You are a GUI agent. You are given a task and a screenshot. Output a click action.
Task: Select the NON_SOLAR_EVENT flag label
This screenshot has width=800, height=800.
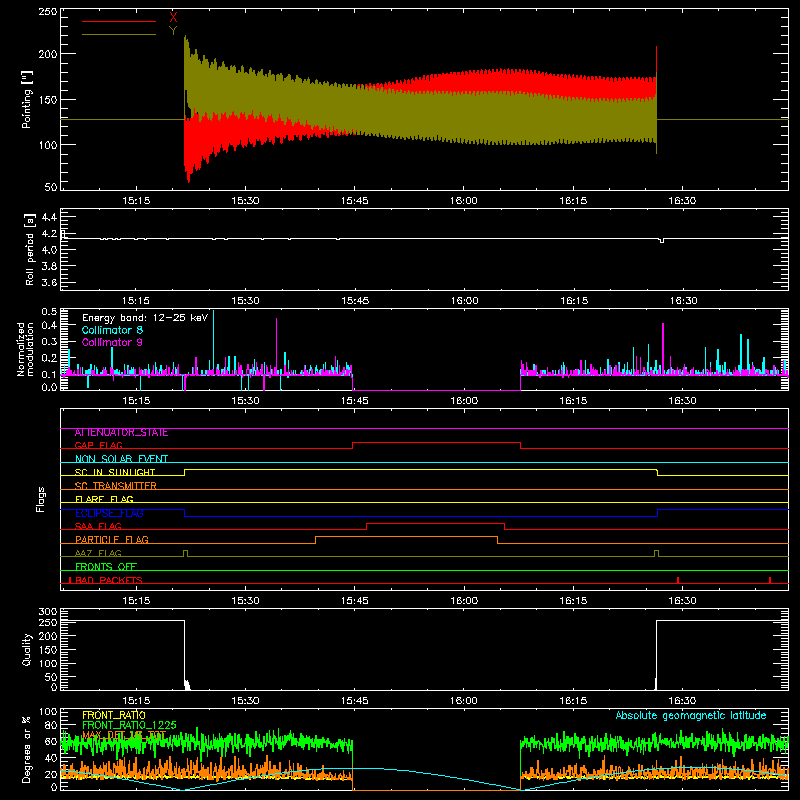tap(121, 459)
